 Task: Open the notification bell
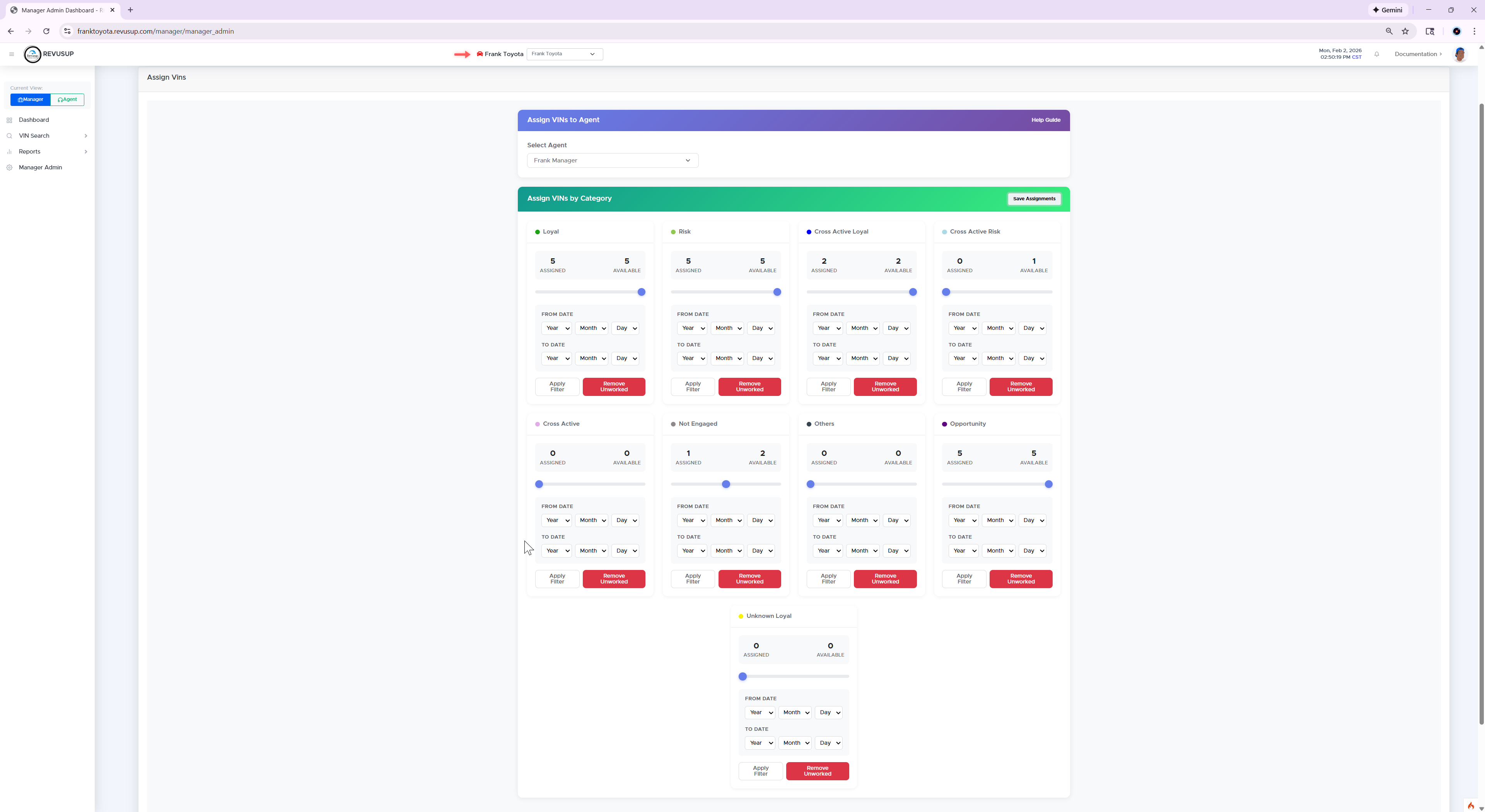click(1377, 54)
